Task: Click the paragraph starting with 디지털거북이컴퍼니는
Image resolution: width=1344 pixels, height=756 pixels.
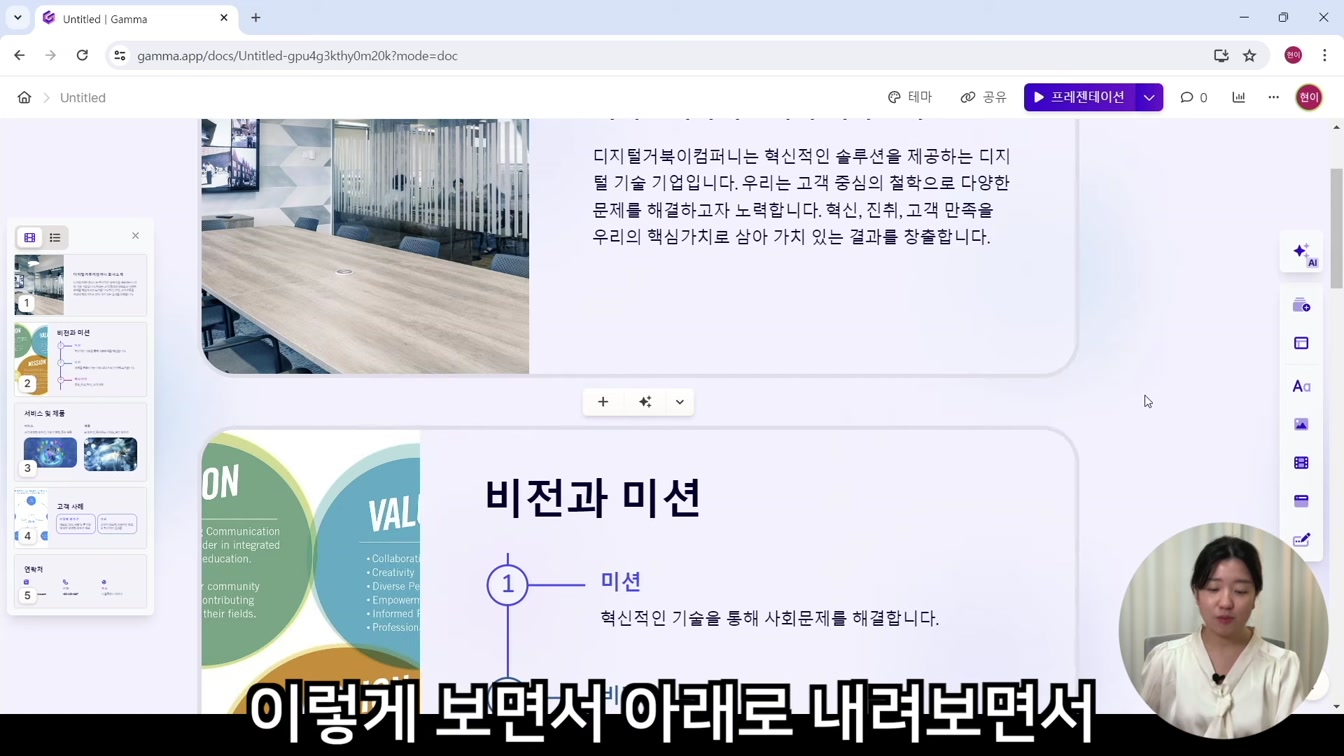Action: [802, 196]
